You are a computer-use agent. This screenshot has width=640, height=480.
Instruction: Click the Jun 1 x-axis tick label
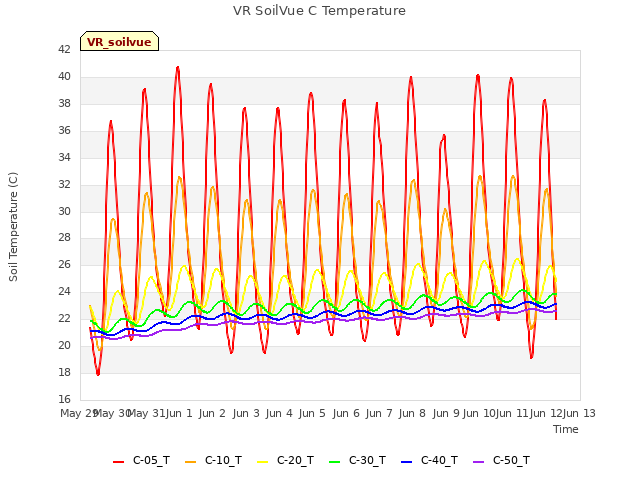coord(179,413)
